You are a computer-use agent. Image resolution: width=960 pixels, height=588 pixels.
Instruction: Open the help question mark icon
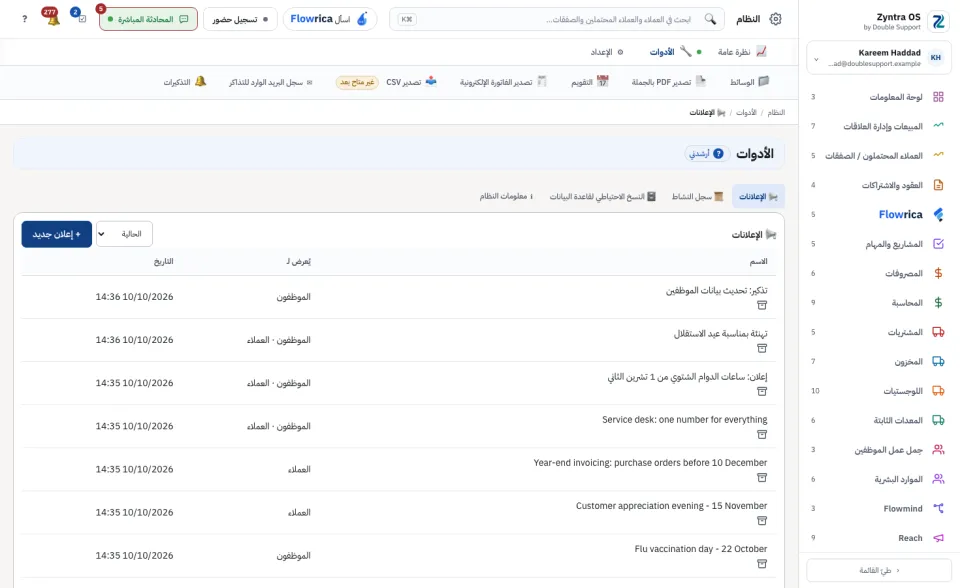(24, 19)
